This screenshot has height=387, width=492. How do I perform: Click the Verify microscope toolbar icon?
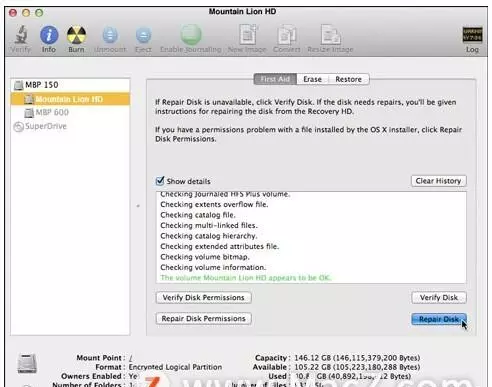[20, 35]
